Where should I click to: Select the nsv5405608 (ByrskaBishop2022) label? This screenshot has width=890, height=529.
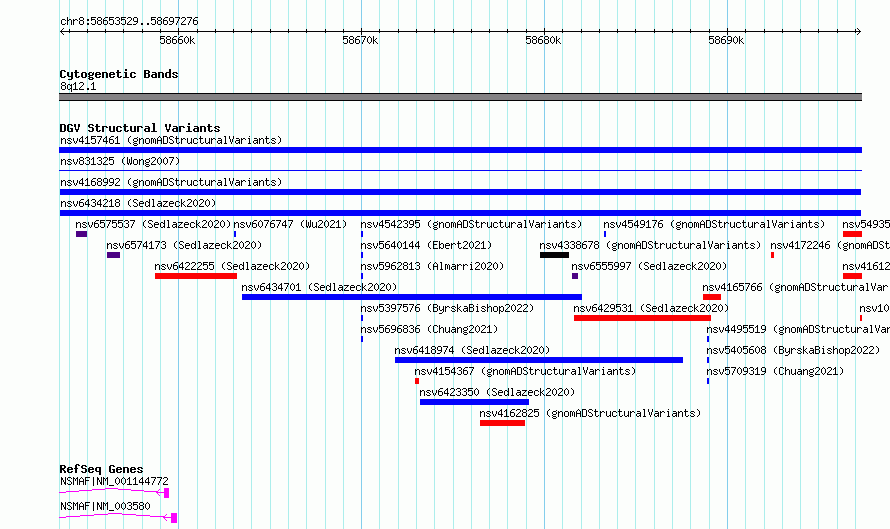click(793, 350)
